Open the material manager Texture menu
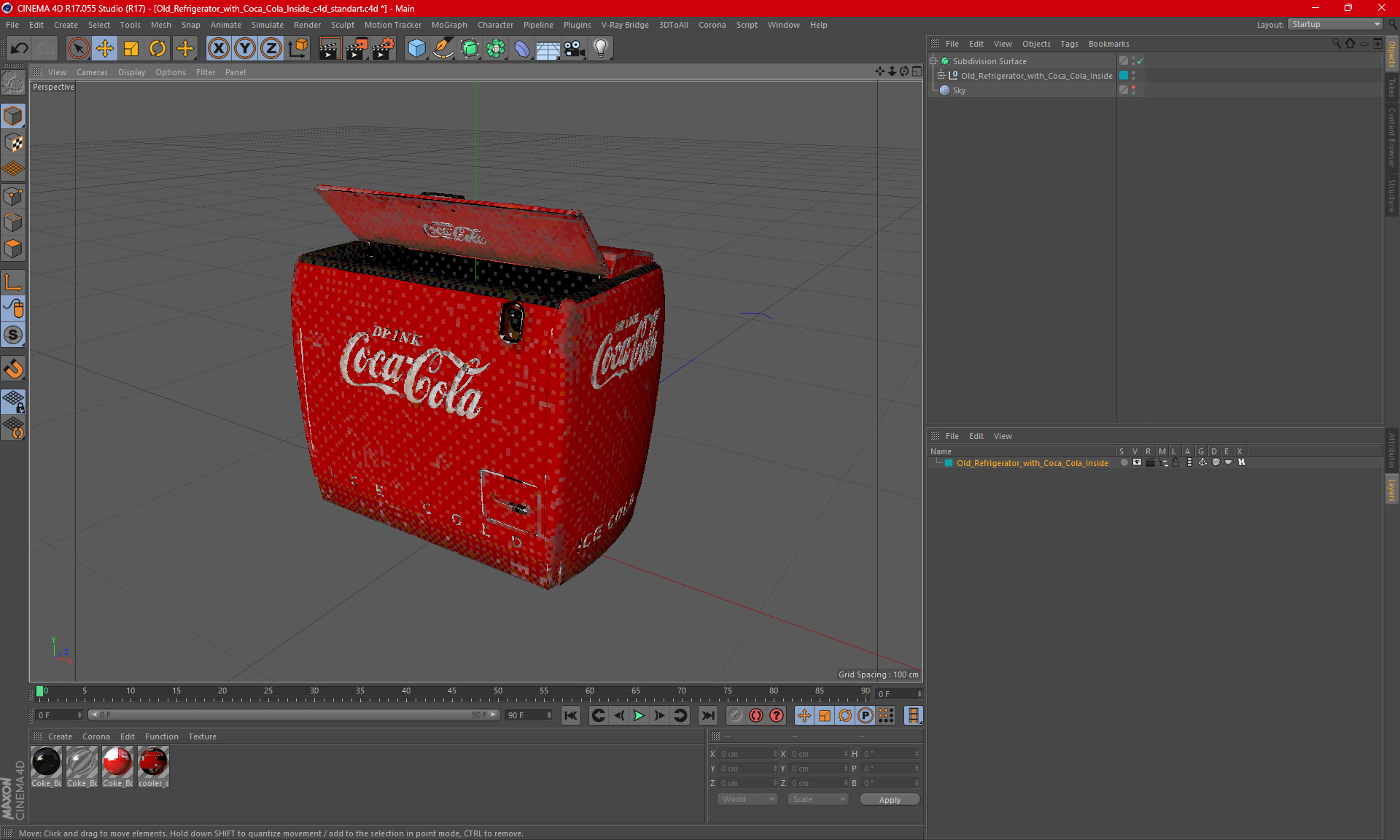The height and width of the screenshot is (840, 1400). tap(202, 736)
